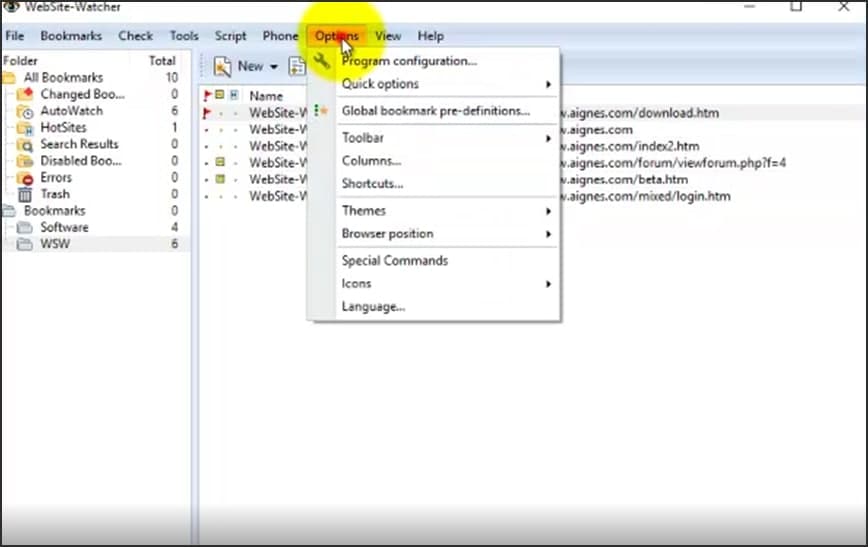Image resolution: width=868 pixels, height=547 pixels.
Task: Select the Bookmarks root folder
Action: click(54, 211)
